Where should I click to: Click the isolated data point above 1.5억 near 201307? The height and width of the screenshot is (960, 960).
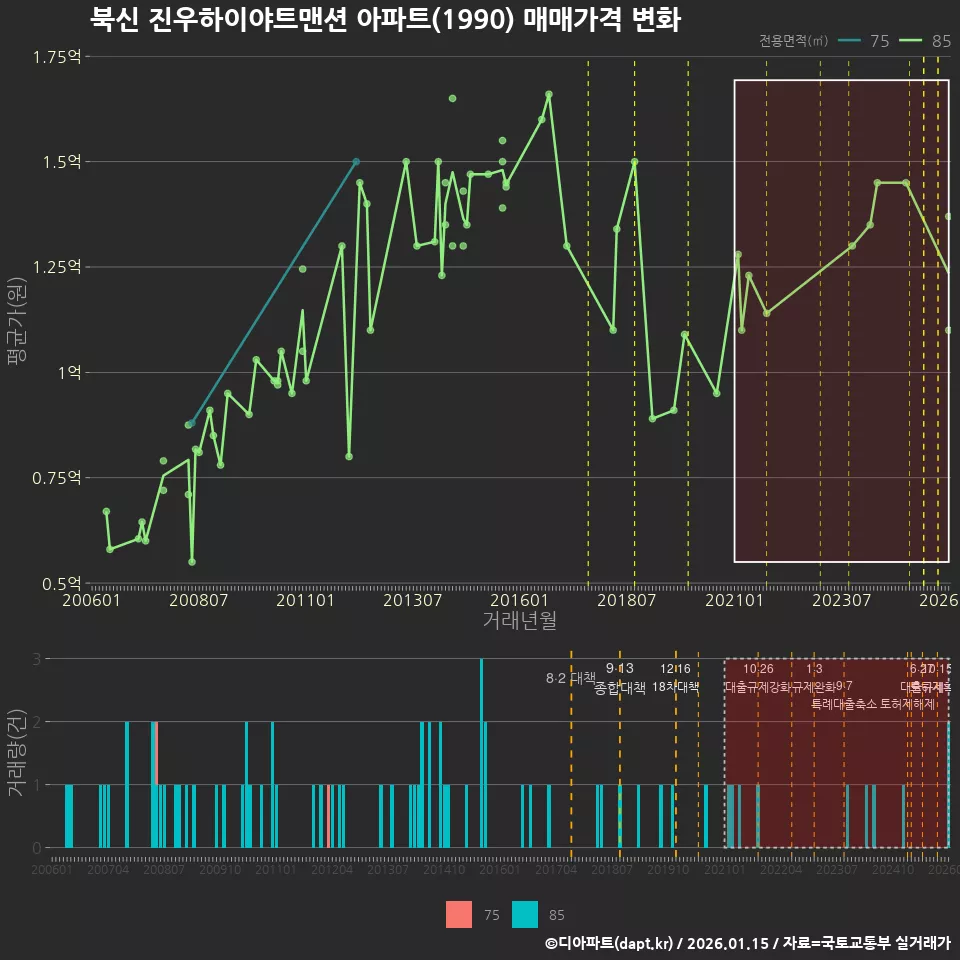(x=452, y=99)
